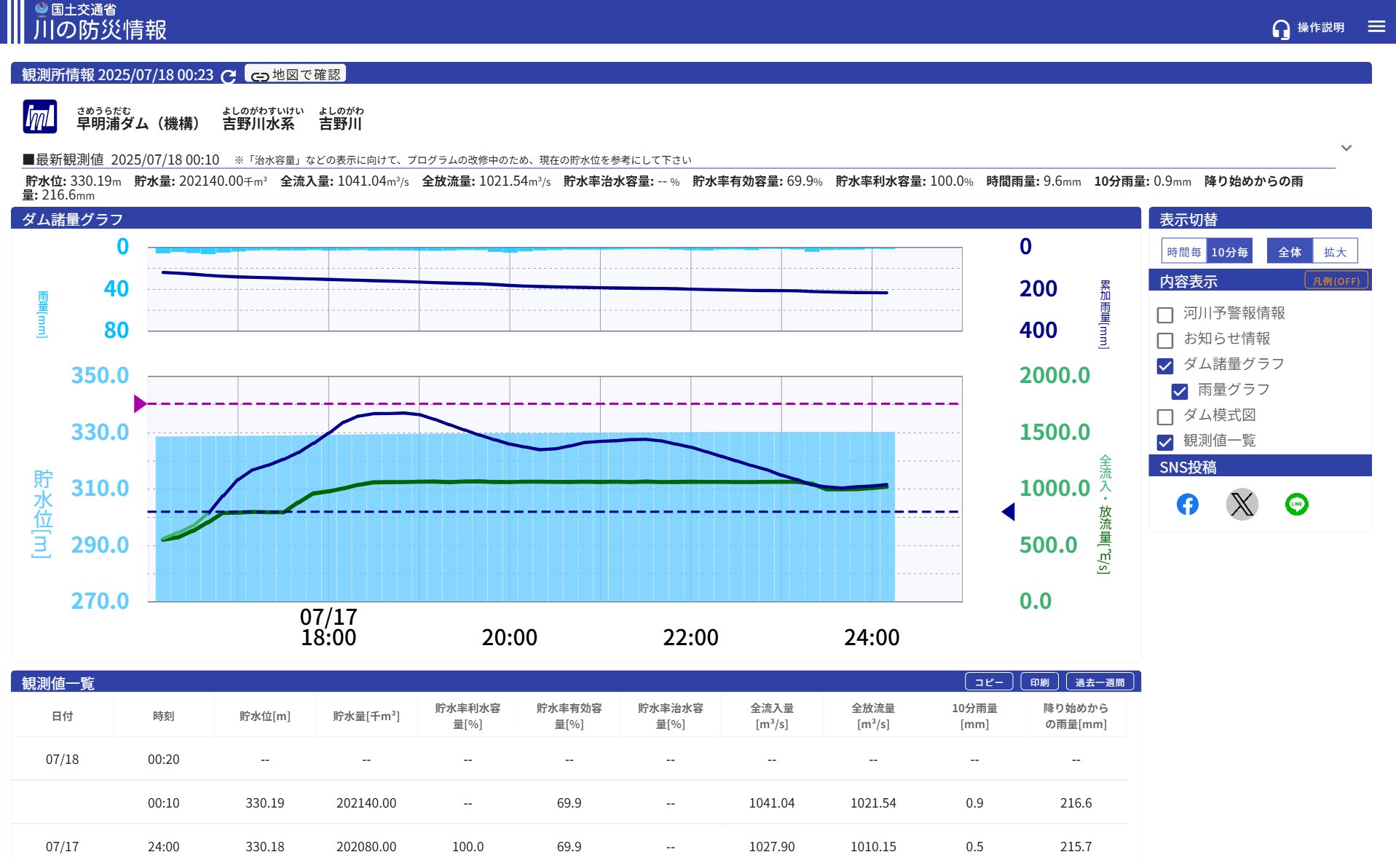The image size is (1396, 868).
Task: Switch to 10分毎 interval
Action: (1229, 251)
